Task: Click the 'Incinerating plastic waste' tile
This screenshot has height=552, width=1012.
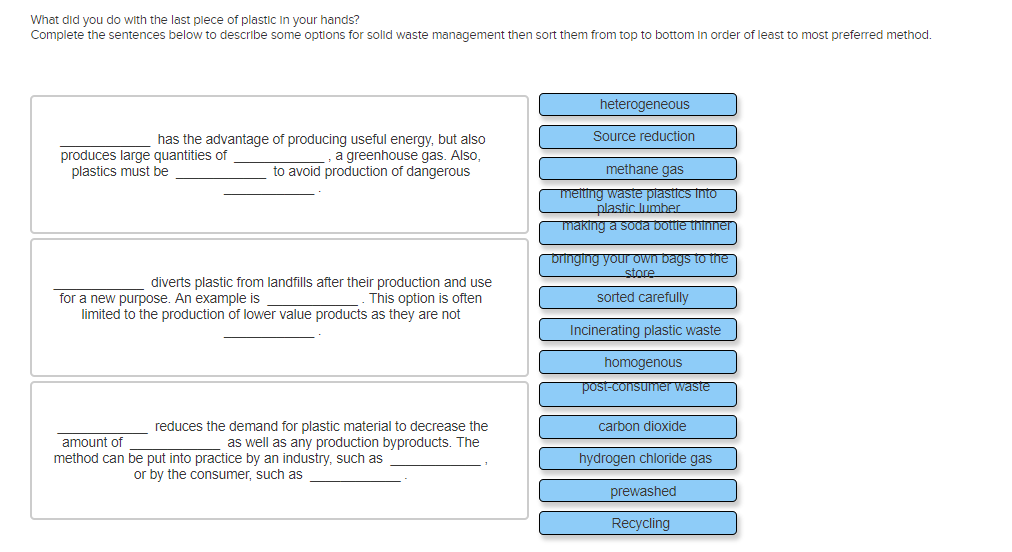Action: tap(638, 330)
